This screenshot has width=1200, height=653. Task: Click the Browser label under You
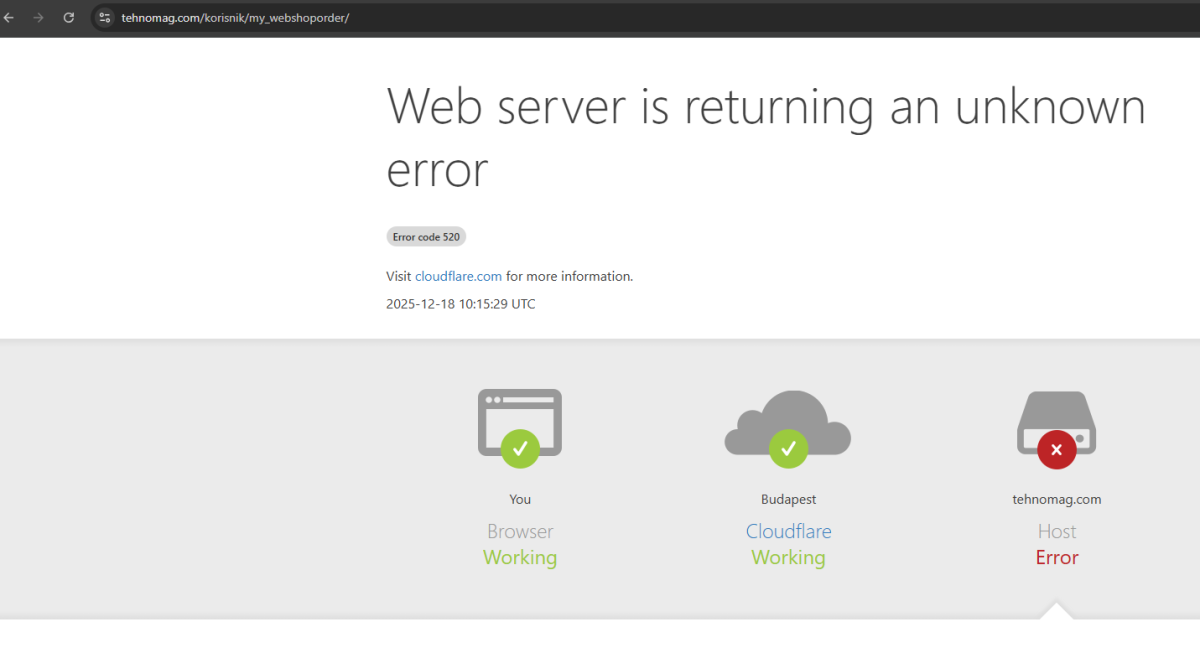point(519,531)
